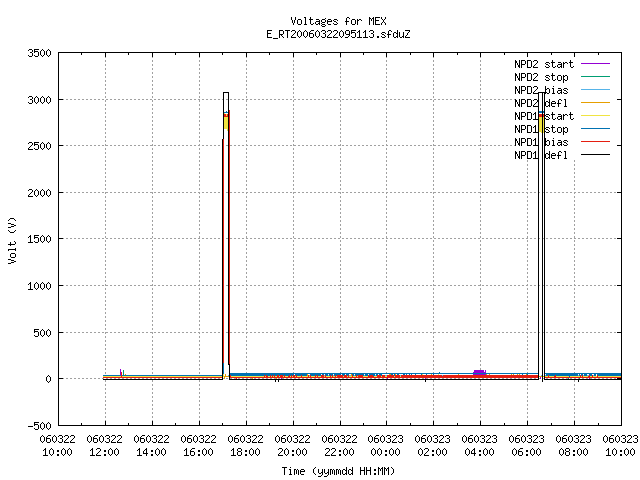Click the 060322 22:00 x-axis label
Viewport: 640px width, 480px height.
coord(339,446)
